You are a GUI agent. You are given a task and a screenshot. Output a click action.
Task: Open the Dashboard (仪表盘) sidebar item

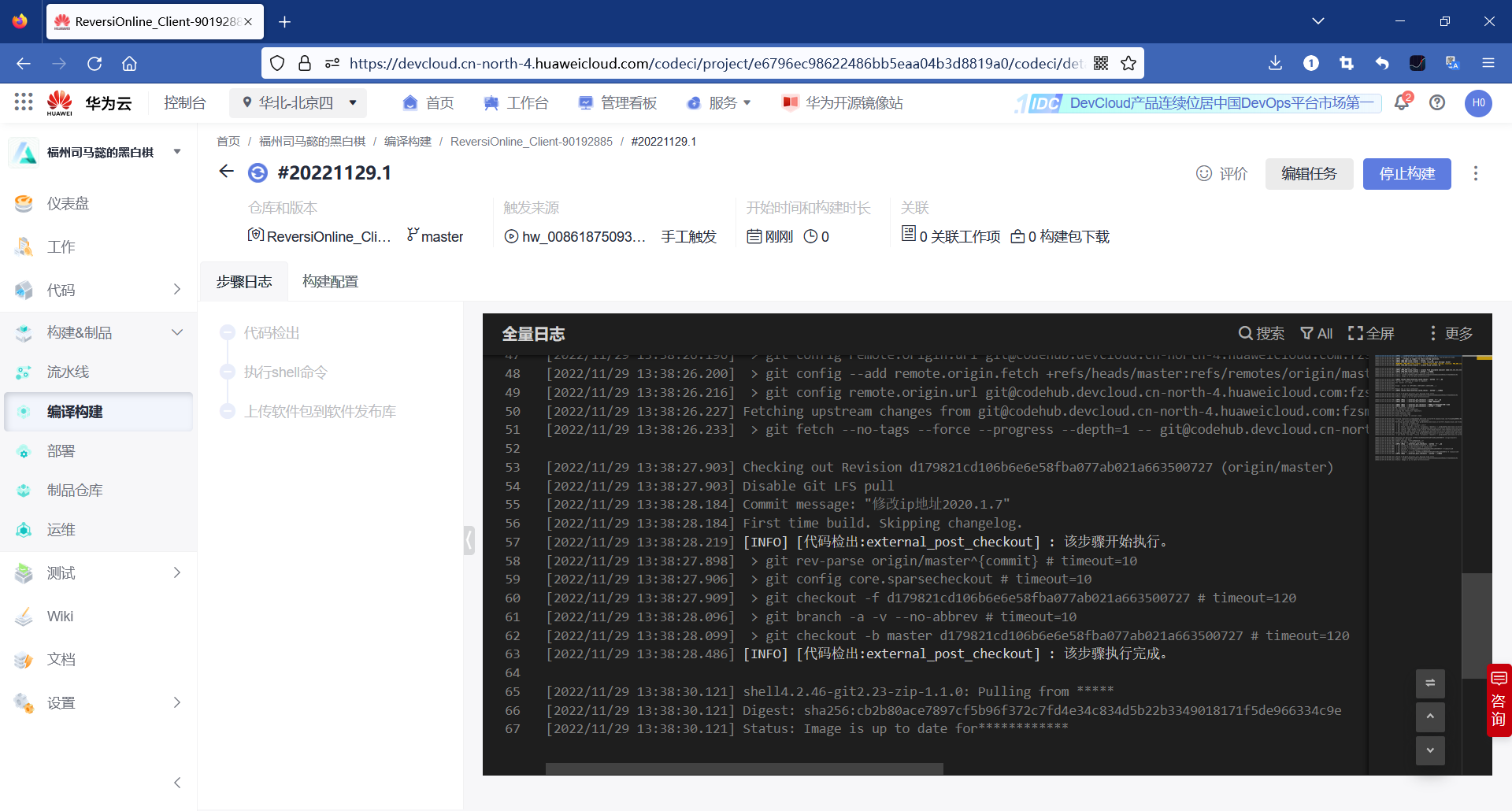click(98, 203)
